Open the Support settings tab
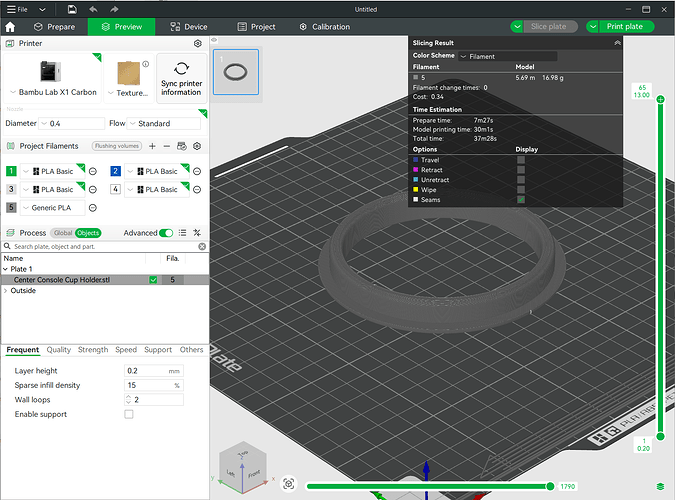The image size is (675, 500). coord(158,350)
